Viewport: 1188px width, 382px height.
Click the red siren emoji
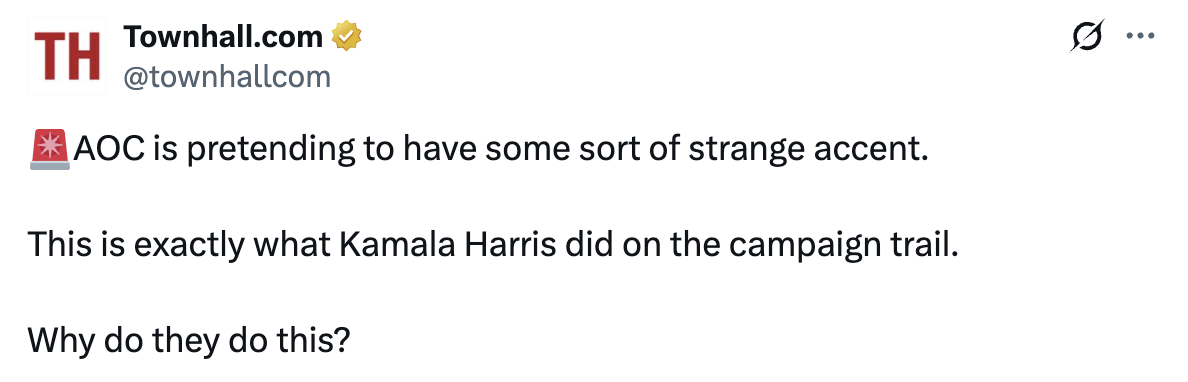(x=50, y=149)
